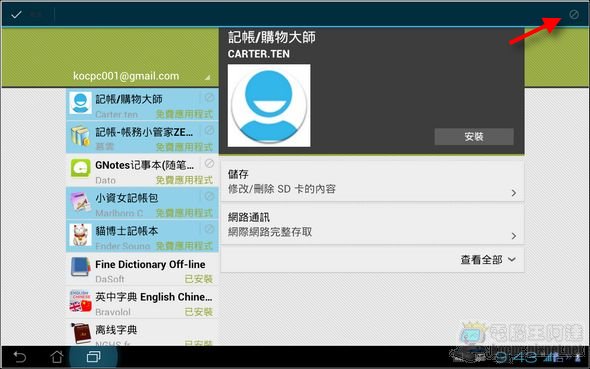Tap the checkmark done icon in top bar

[x=16, y=15]
